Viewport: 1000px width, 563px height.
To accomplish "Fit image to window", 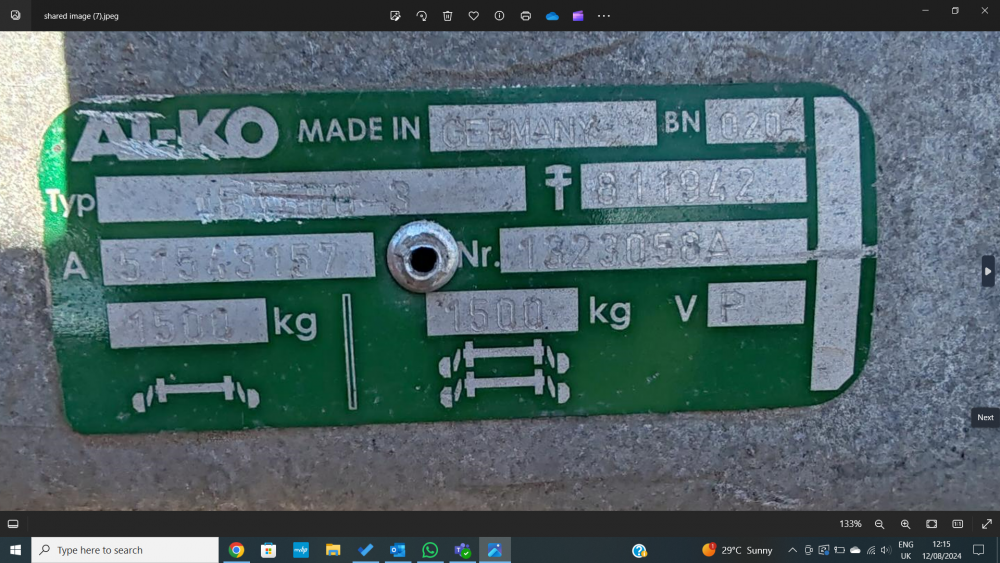I will [931, 524].
